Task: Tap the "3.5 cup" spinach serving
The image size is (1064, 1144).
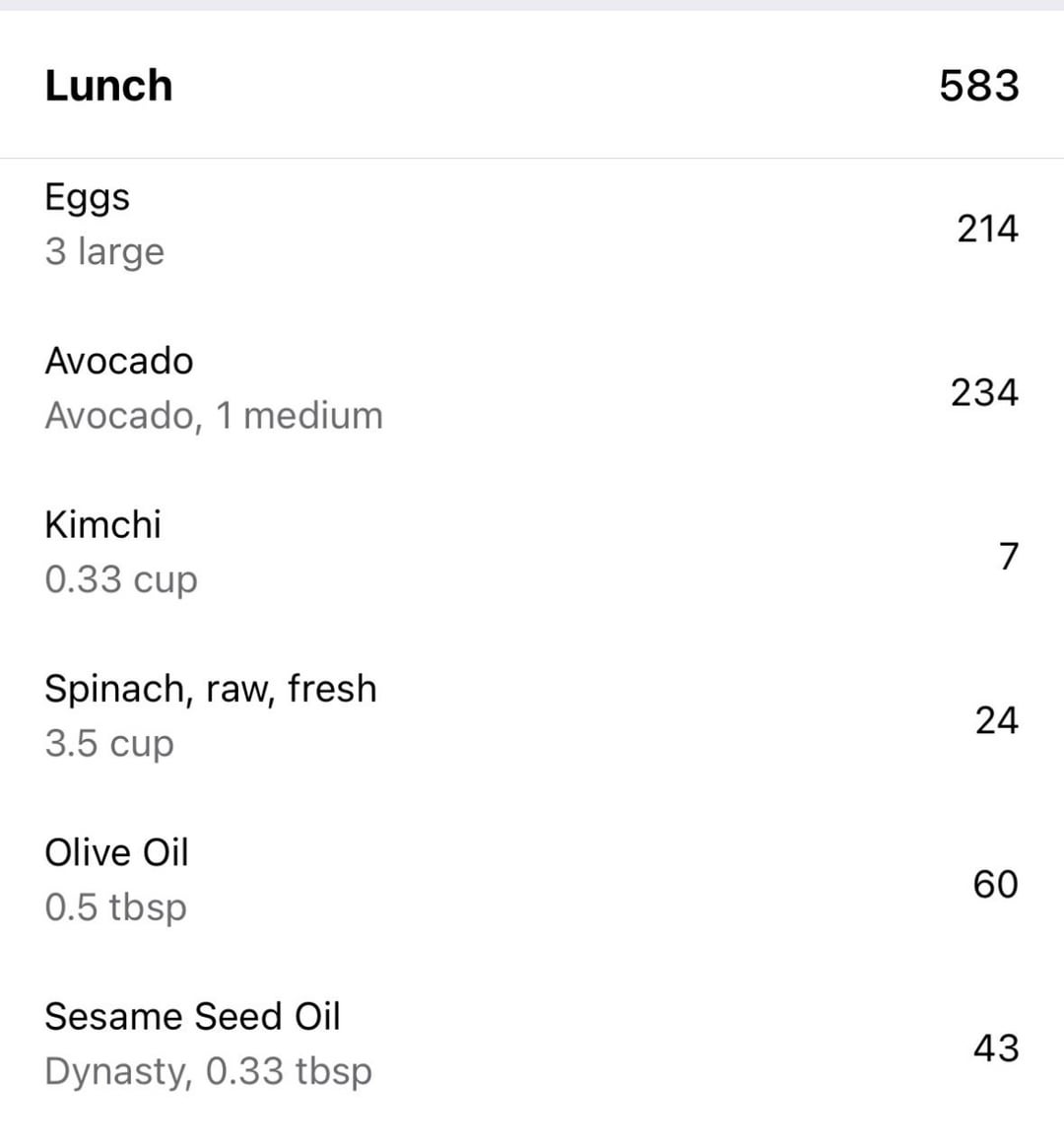Action: pos(109,743)
